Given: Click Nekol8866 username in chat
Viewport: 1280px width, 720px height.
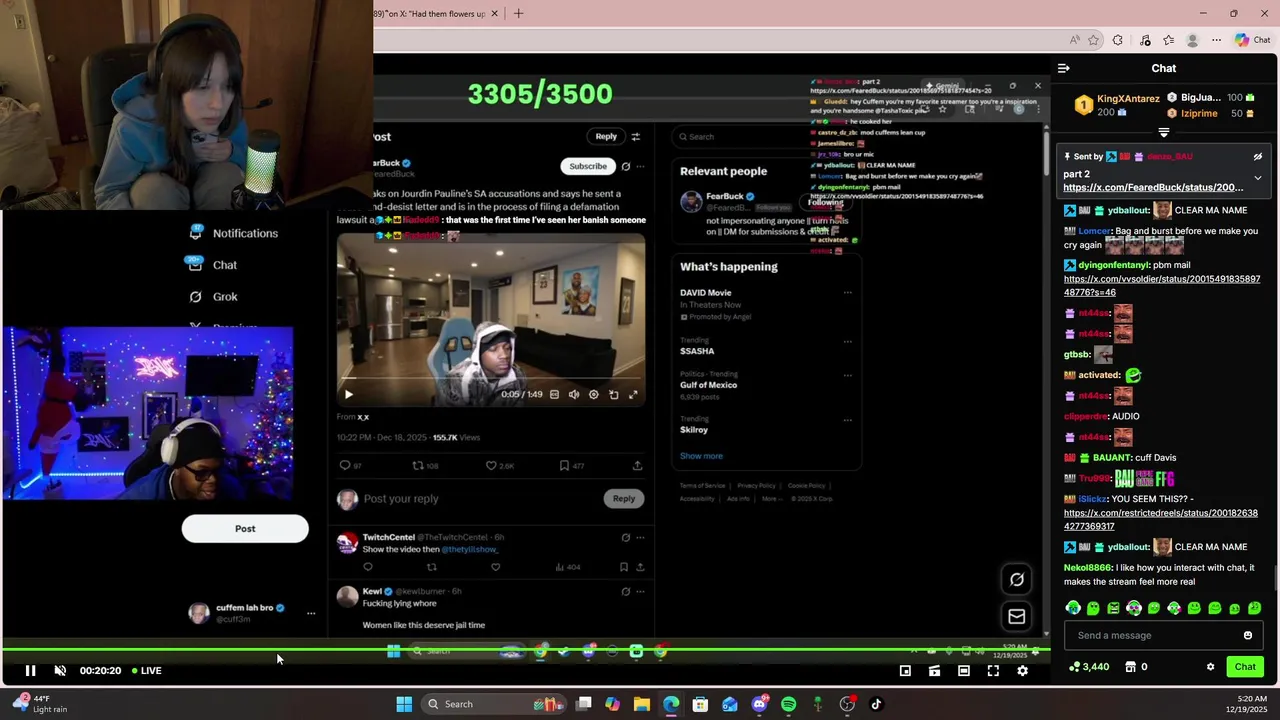Looking at the screenshot, I should 1087,568.
